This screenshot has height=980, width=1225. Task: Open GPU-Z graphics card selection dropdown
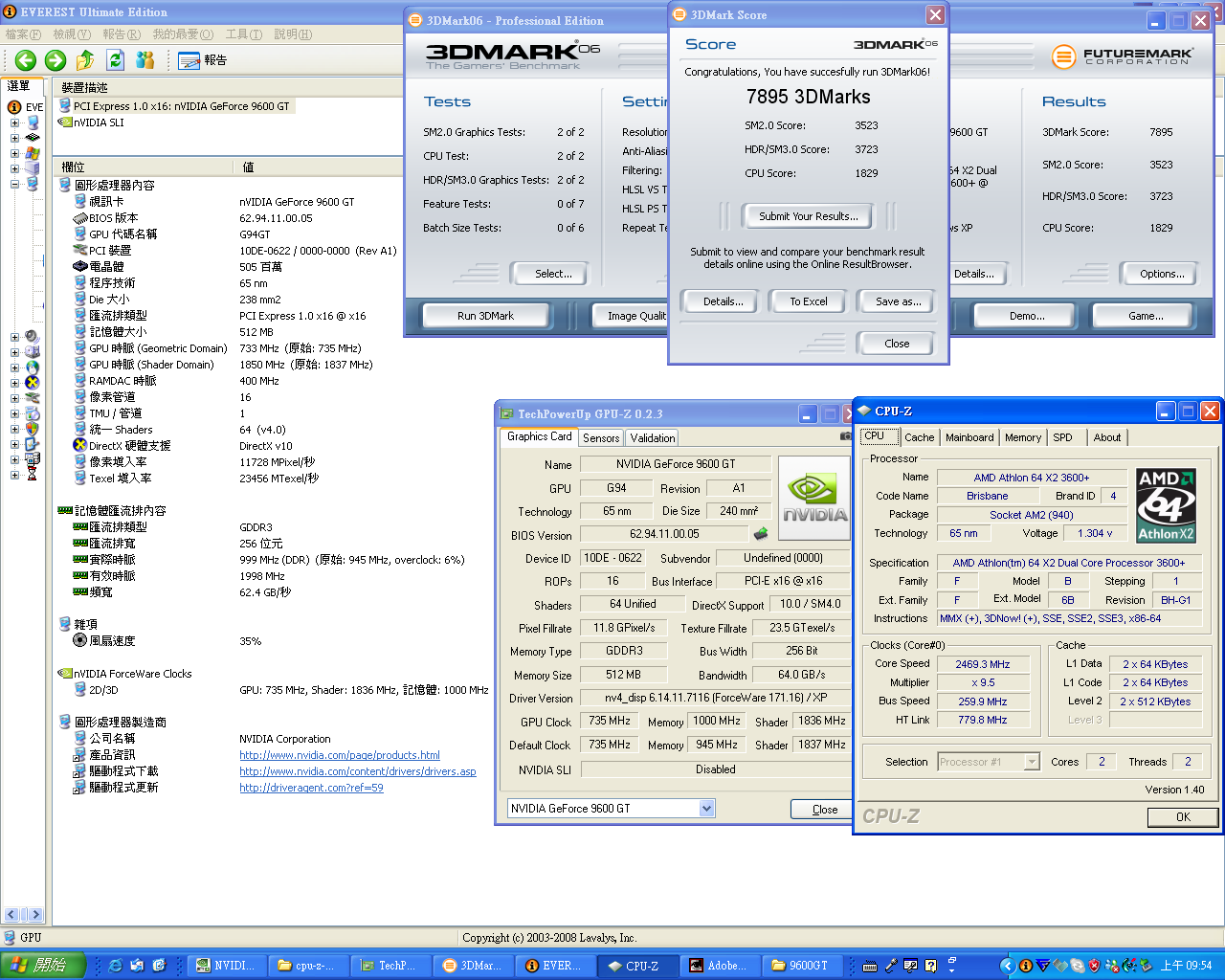[706, 809]
